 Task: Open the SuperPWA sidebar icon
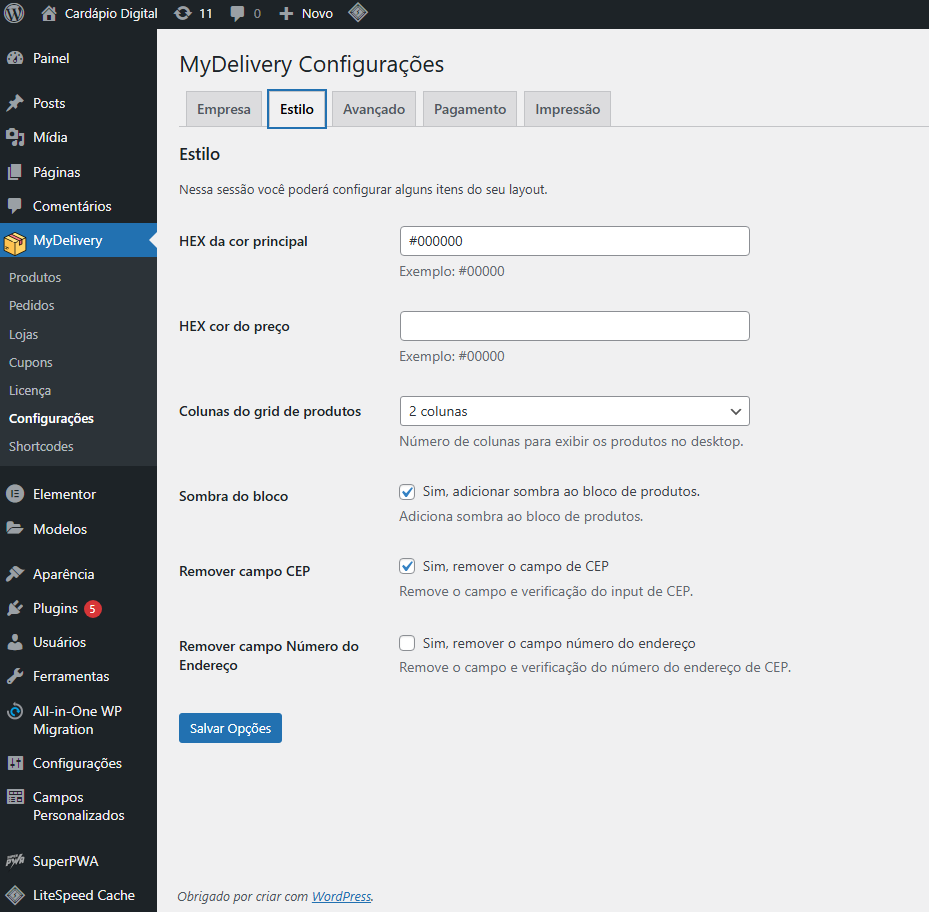[x=15, y=861]
